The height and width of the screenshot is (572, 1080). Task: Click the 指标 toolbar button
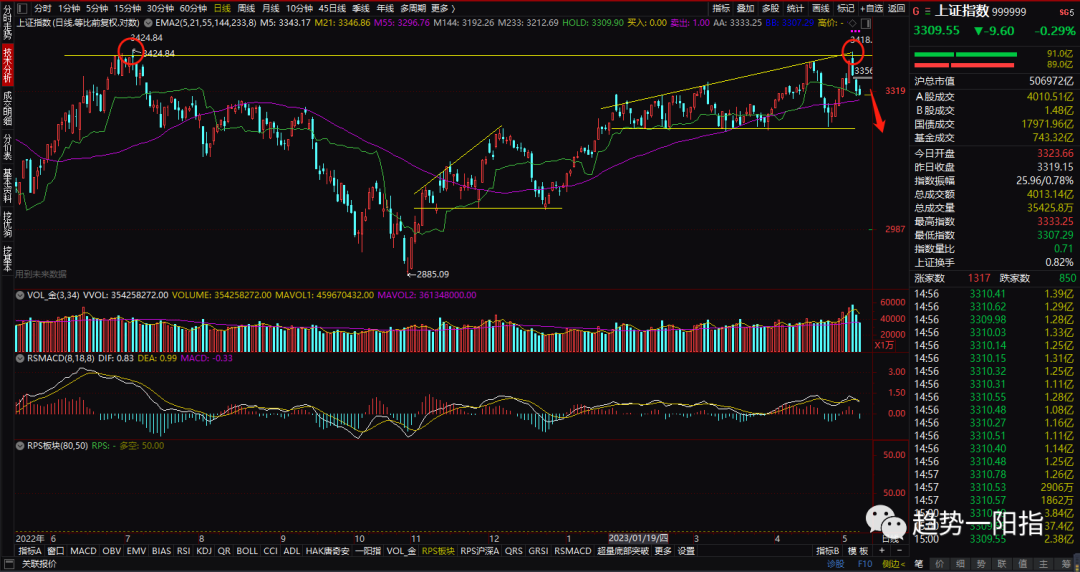coord(721,8)
